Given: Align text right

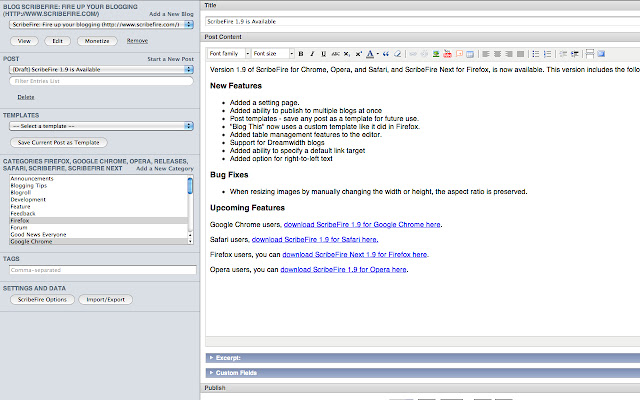Looking at the screenshot, I should (509, 54).
